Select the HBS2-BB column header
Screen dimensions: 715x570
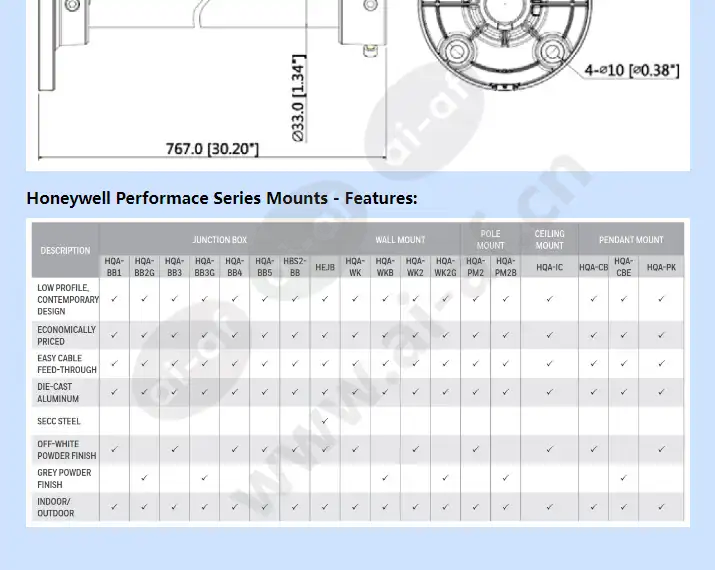[295, 267]
